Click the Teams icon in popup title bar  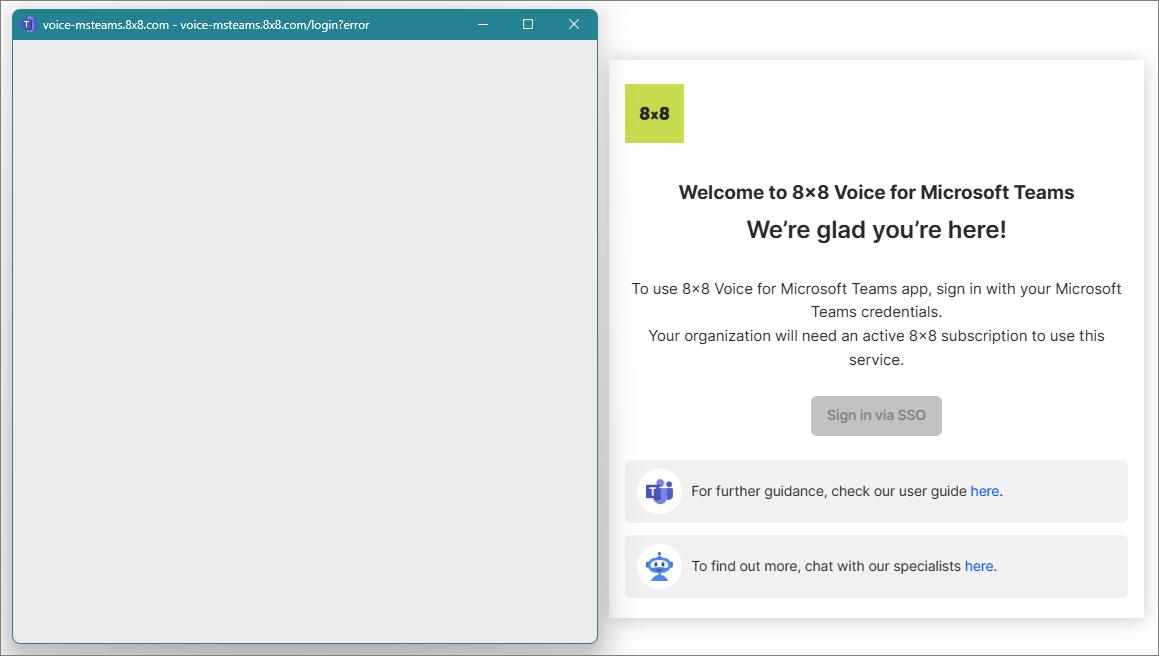tap(28, 24)
